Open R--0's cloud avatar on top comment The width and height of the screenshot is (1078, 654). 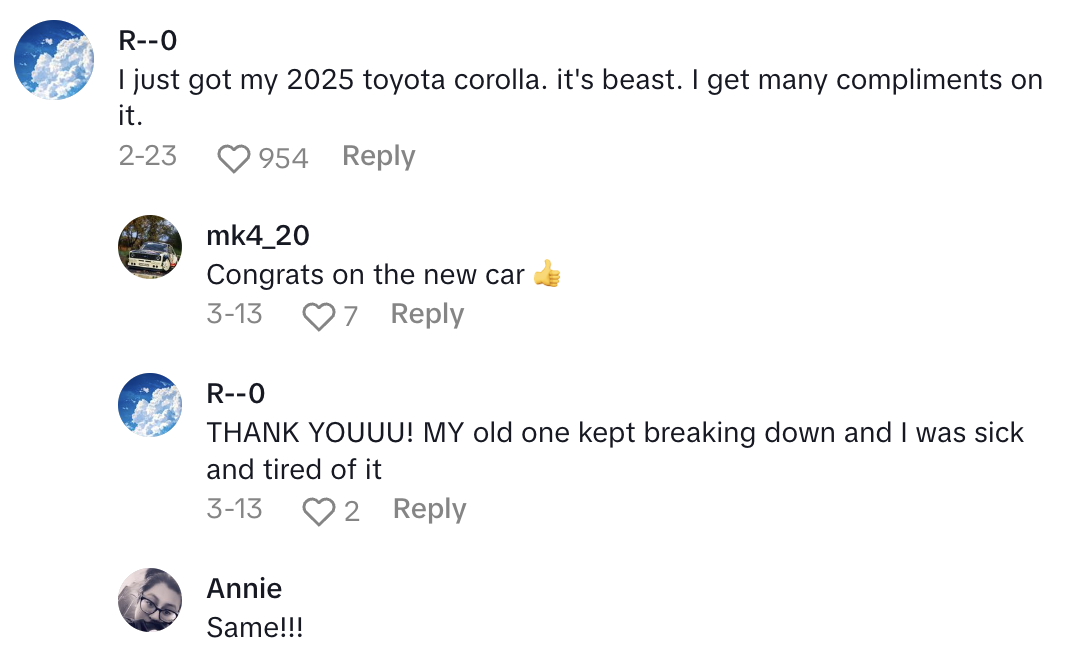[54, 60]
